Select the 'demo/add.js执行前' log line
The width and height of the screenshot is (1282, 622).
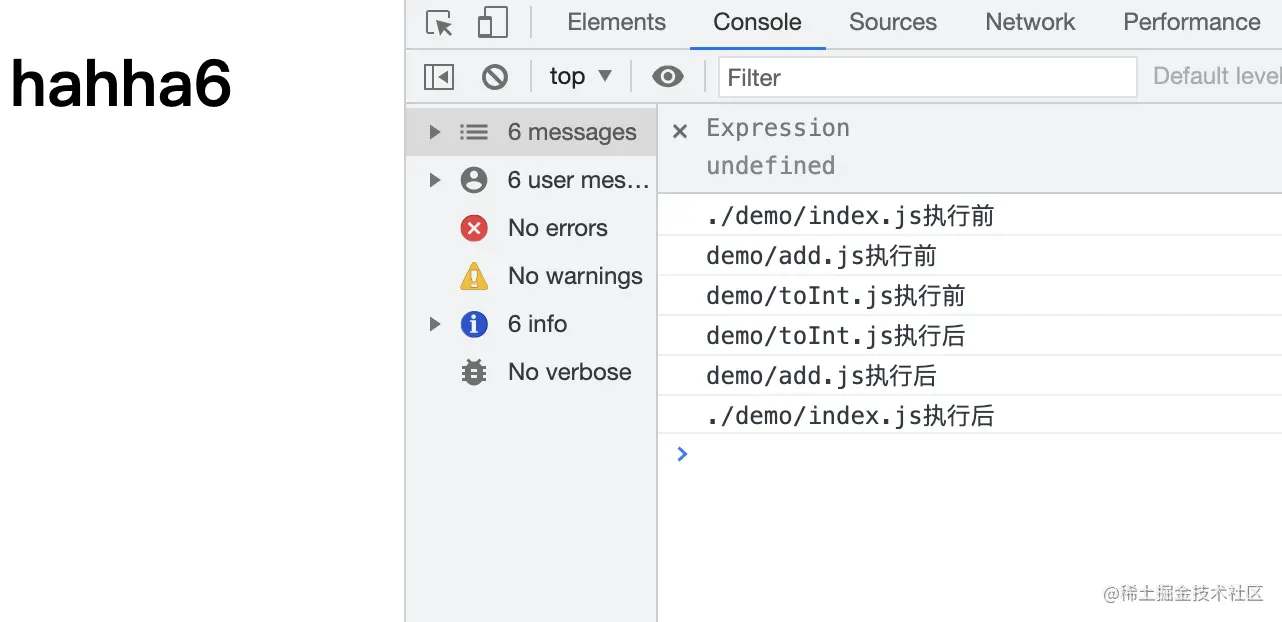(x=970, y=256)
